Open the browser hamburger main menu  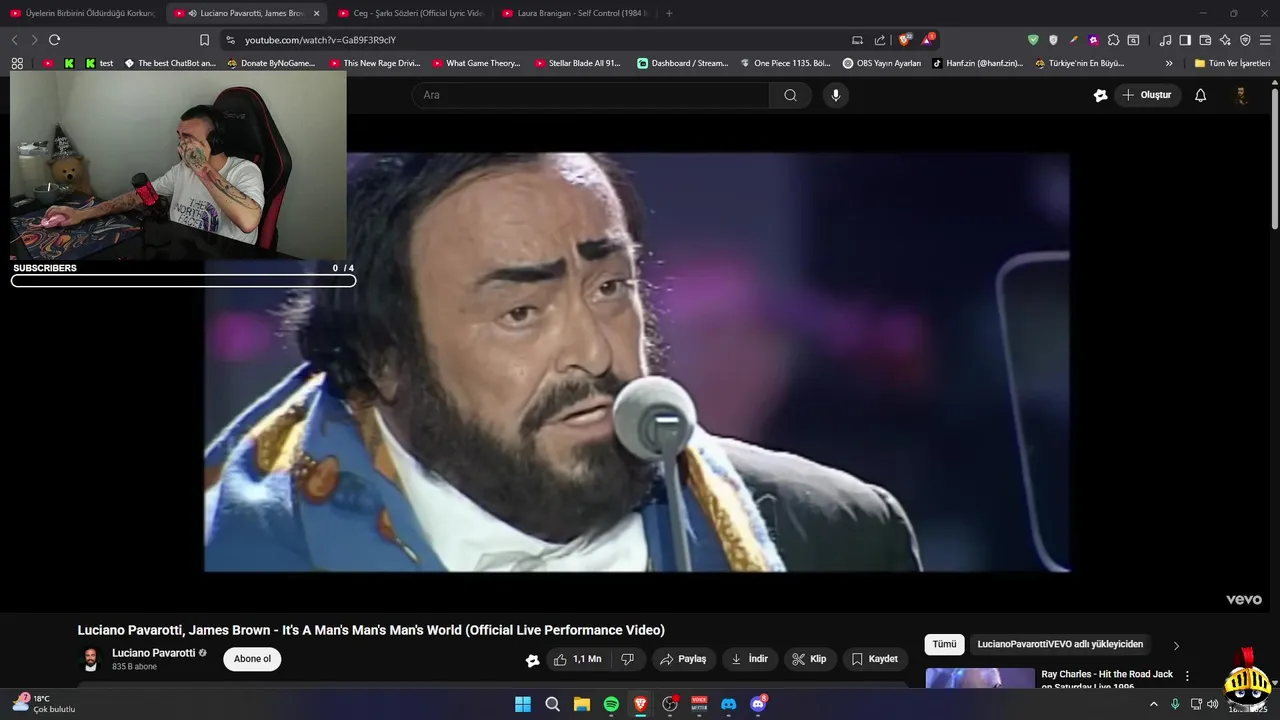click(x=1265, y=40)
